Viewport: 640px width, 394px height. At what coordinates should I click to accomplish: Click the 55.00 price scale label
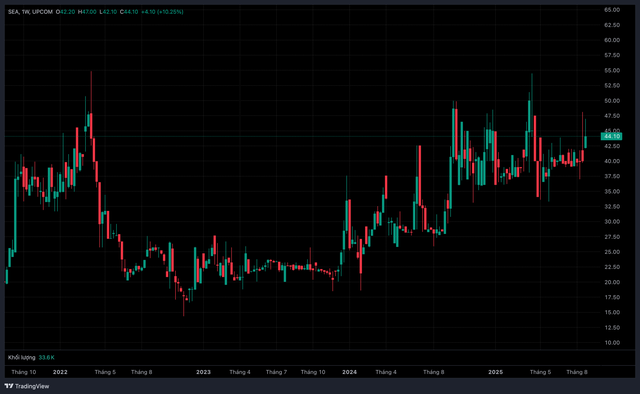pyautogui.click(x=612, y=70)
